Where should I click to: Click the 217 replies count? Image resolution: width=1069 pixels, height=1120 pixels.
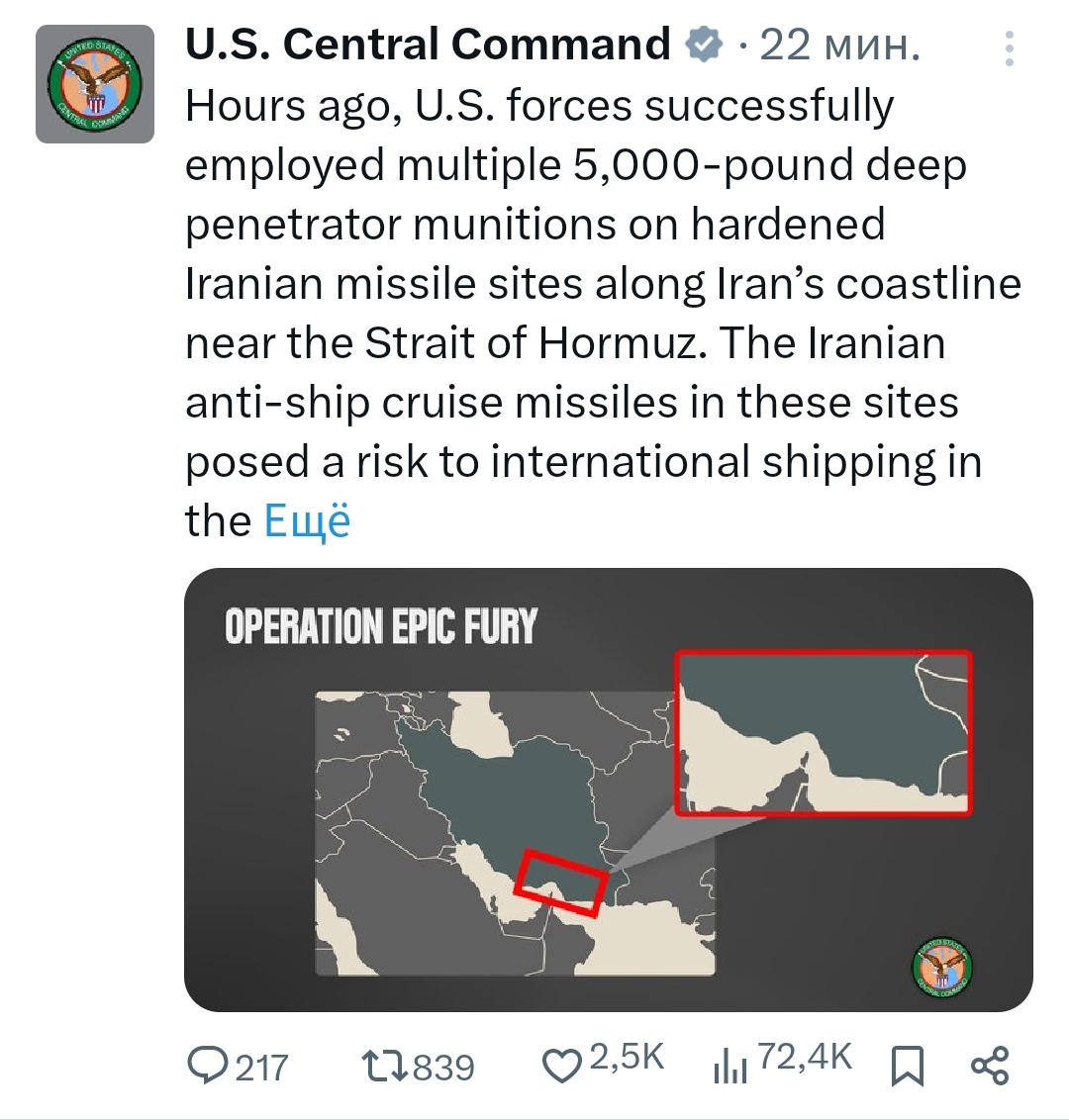pos(262,1068)
